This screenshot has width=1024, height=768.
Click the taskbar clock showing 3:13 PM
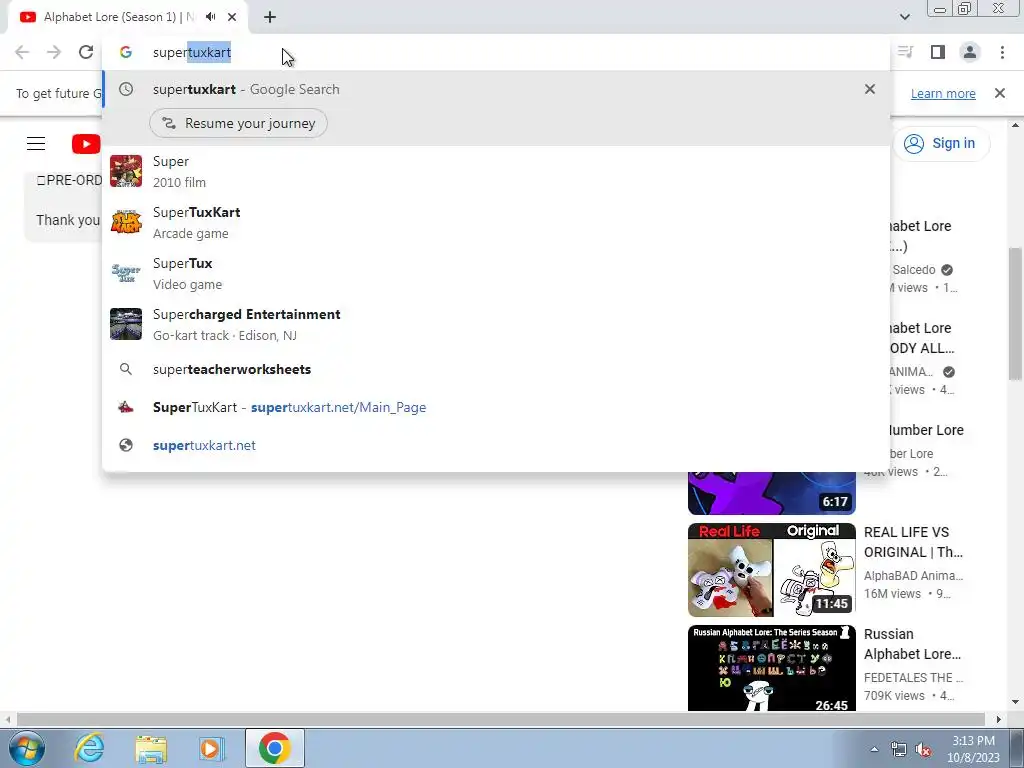pos(973,749)
